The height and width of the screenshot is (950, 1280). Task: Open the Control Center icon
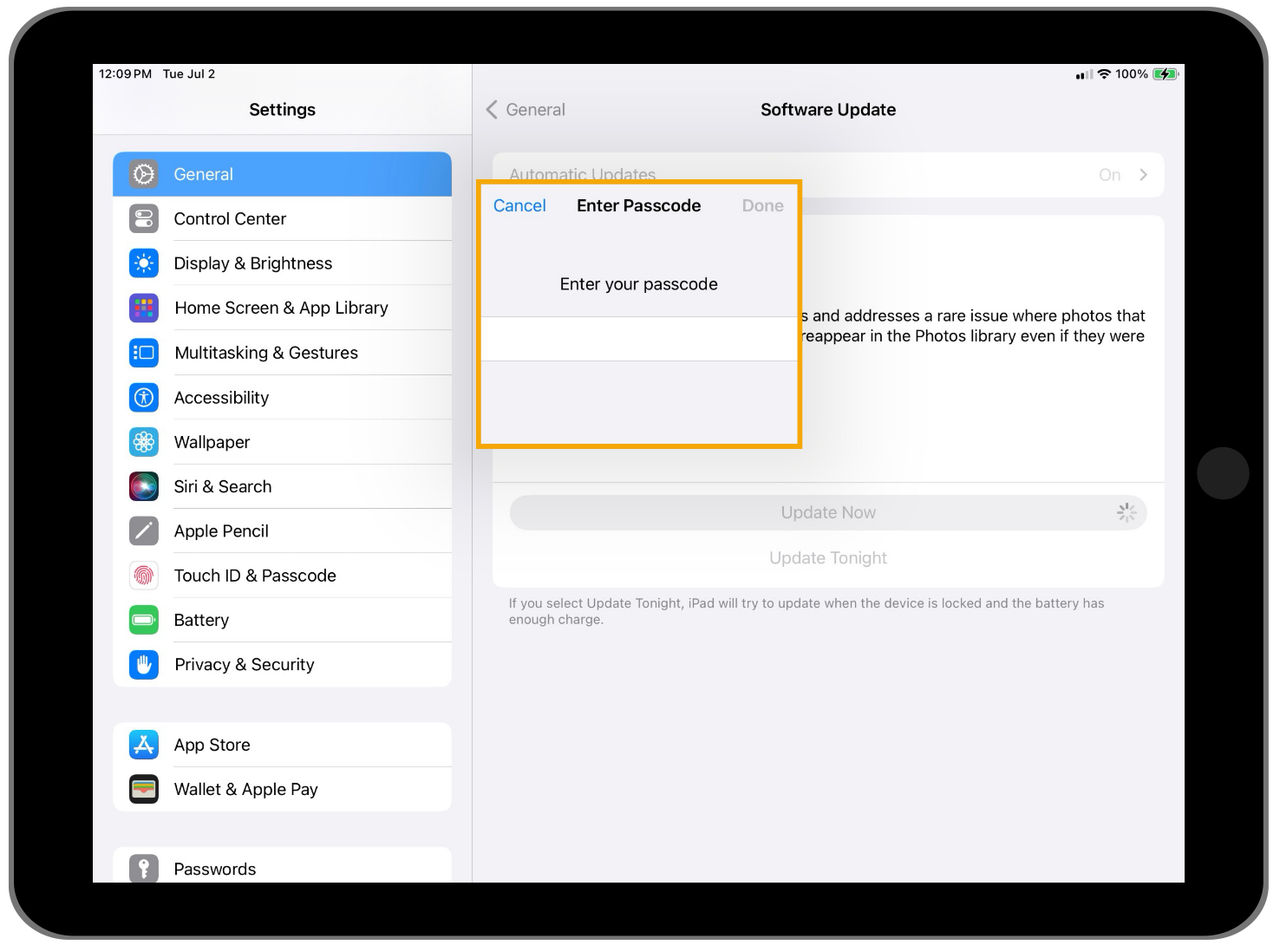[144, 219]
